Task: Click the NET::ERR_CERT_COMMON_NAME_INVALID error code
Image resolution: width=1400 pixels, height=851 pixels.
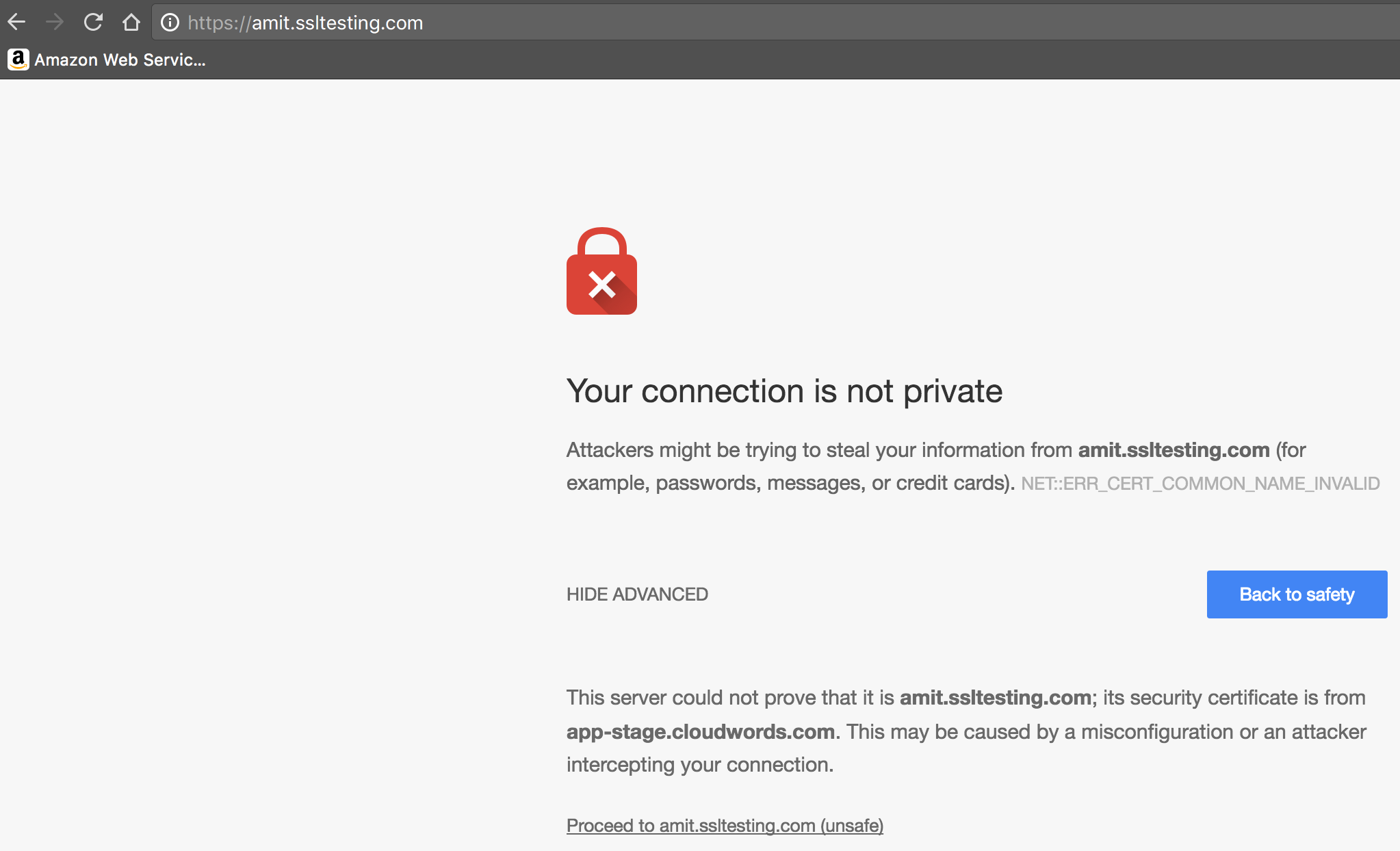Action: (x=1200, y=484)
